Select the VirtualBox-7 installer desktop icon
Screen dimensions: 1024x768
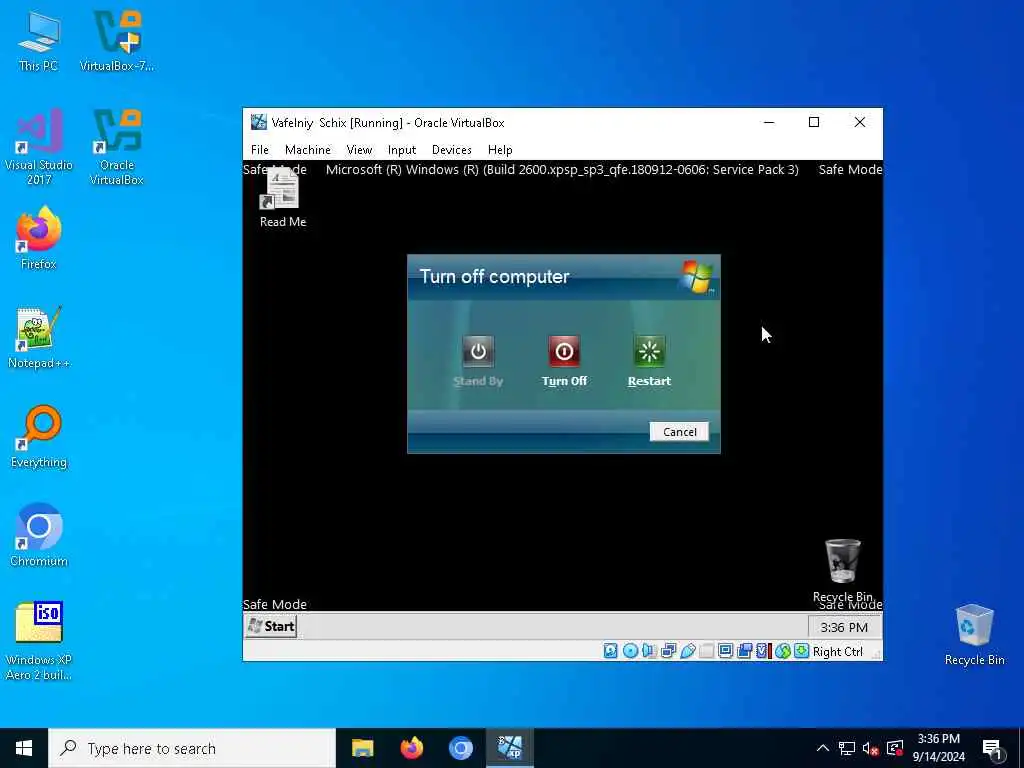(x=117, y=42)
